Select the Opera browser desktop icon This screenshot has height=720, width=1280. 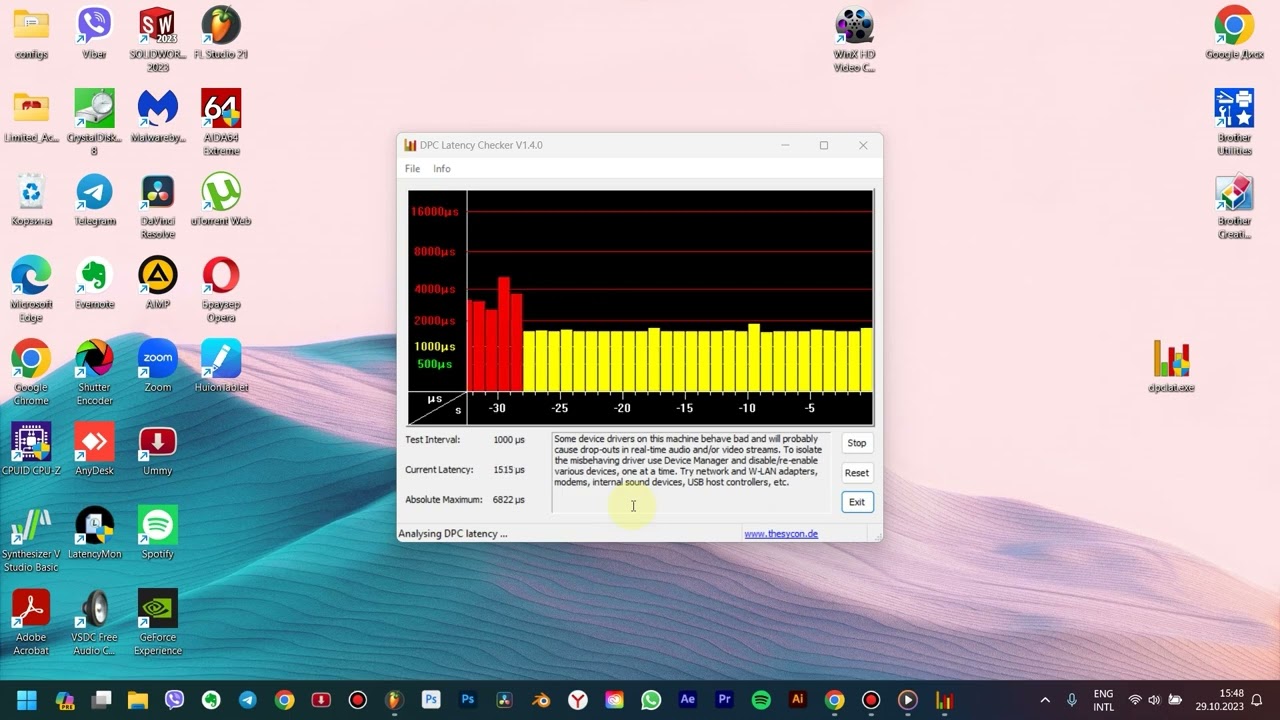pos(221,289)
